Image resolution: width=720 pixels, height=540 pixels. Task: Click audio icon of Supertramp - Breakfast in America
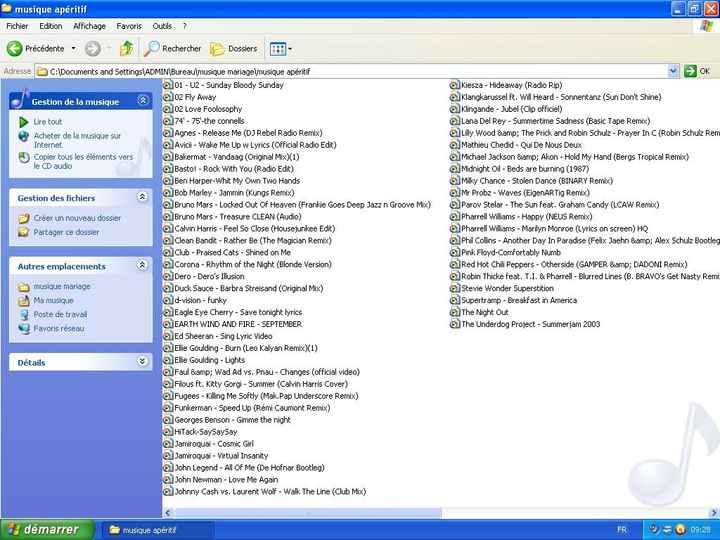pos(455,300)
